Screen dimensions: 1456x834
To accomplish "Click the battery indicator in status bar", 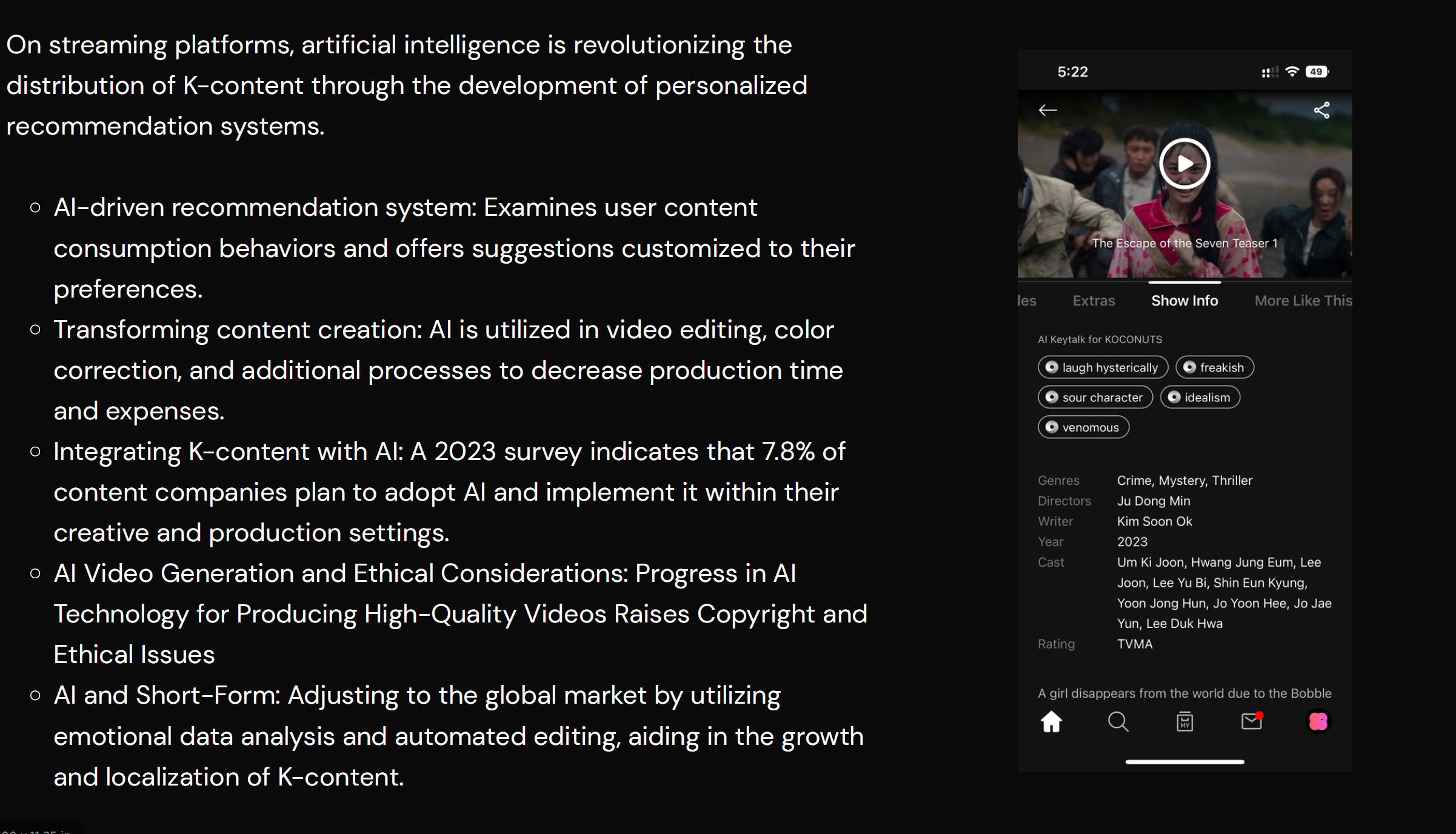I will 1317,72.
